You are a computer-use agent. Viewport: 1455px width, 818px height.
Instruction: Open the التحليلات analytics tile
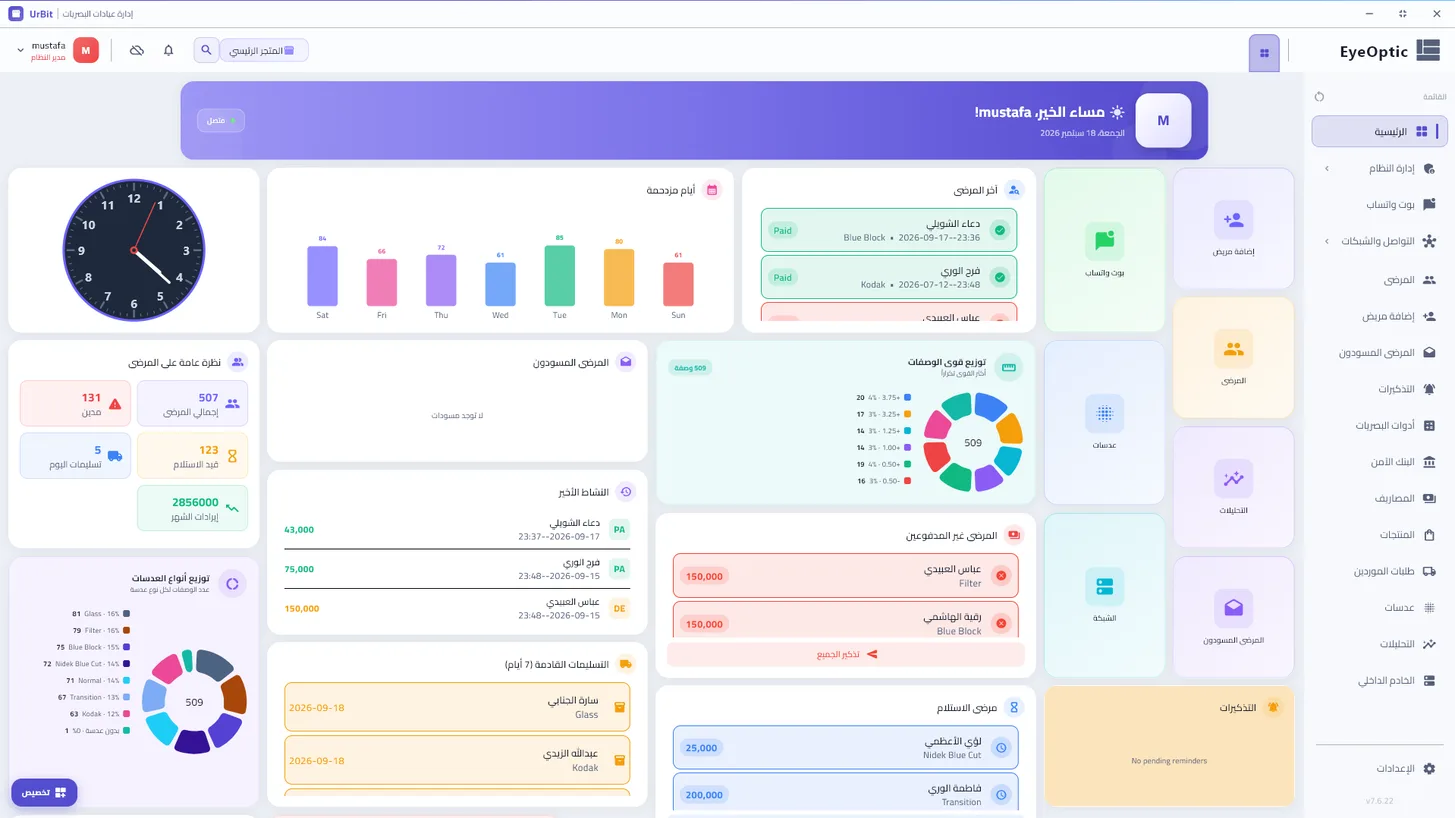pos(1233,487)
